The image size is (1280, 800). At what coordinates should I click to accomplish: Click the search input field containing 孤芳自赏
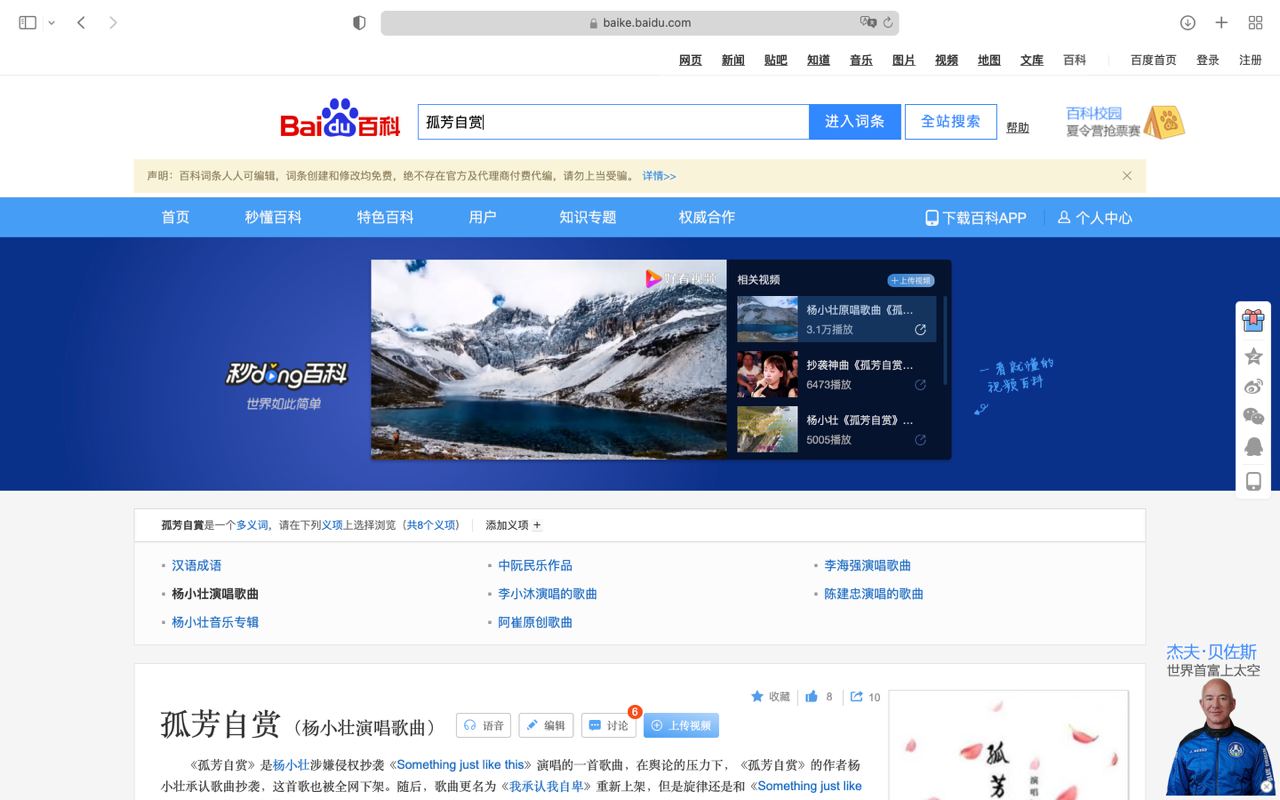(x=613, y=121)
